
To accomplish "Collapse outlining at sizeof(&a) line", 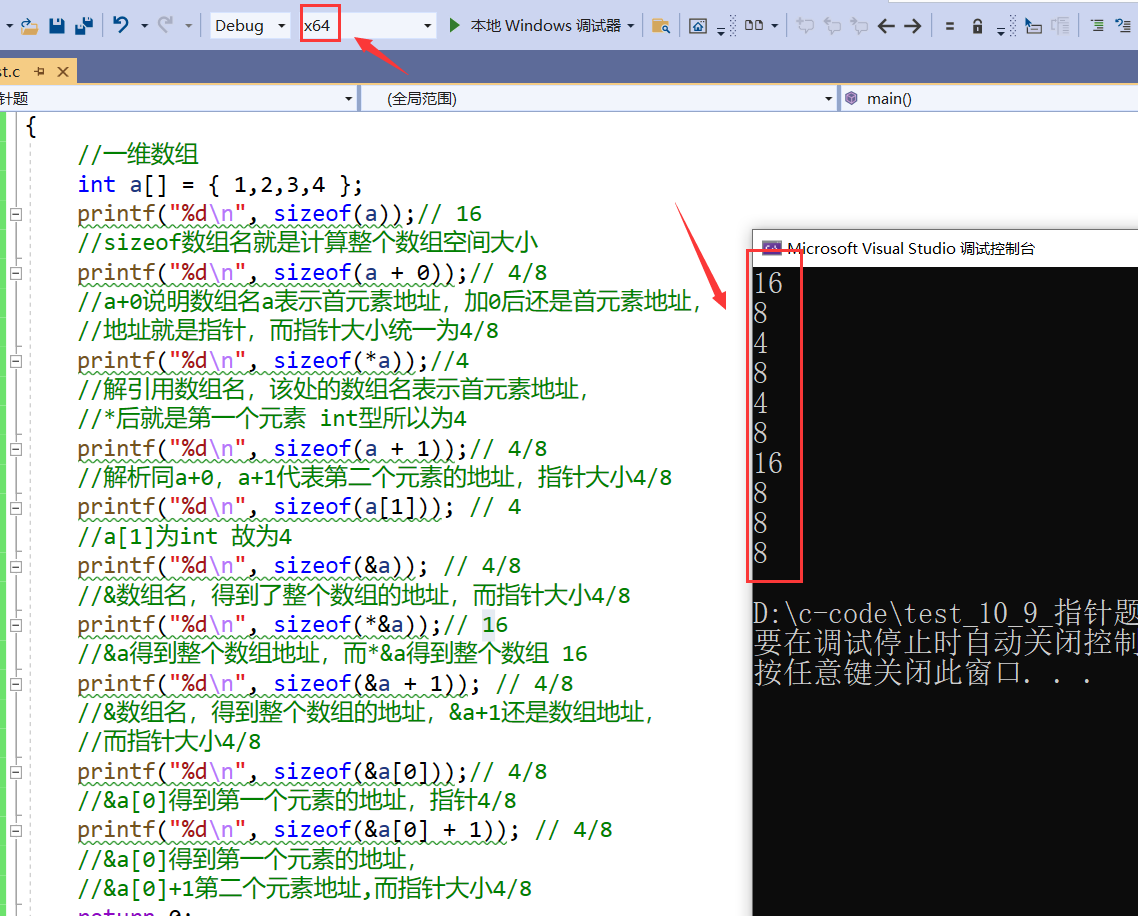I will (x=16, y=566).
